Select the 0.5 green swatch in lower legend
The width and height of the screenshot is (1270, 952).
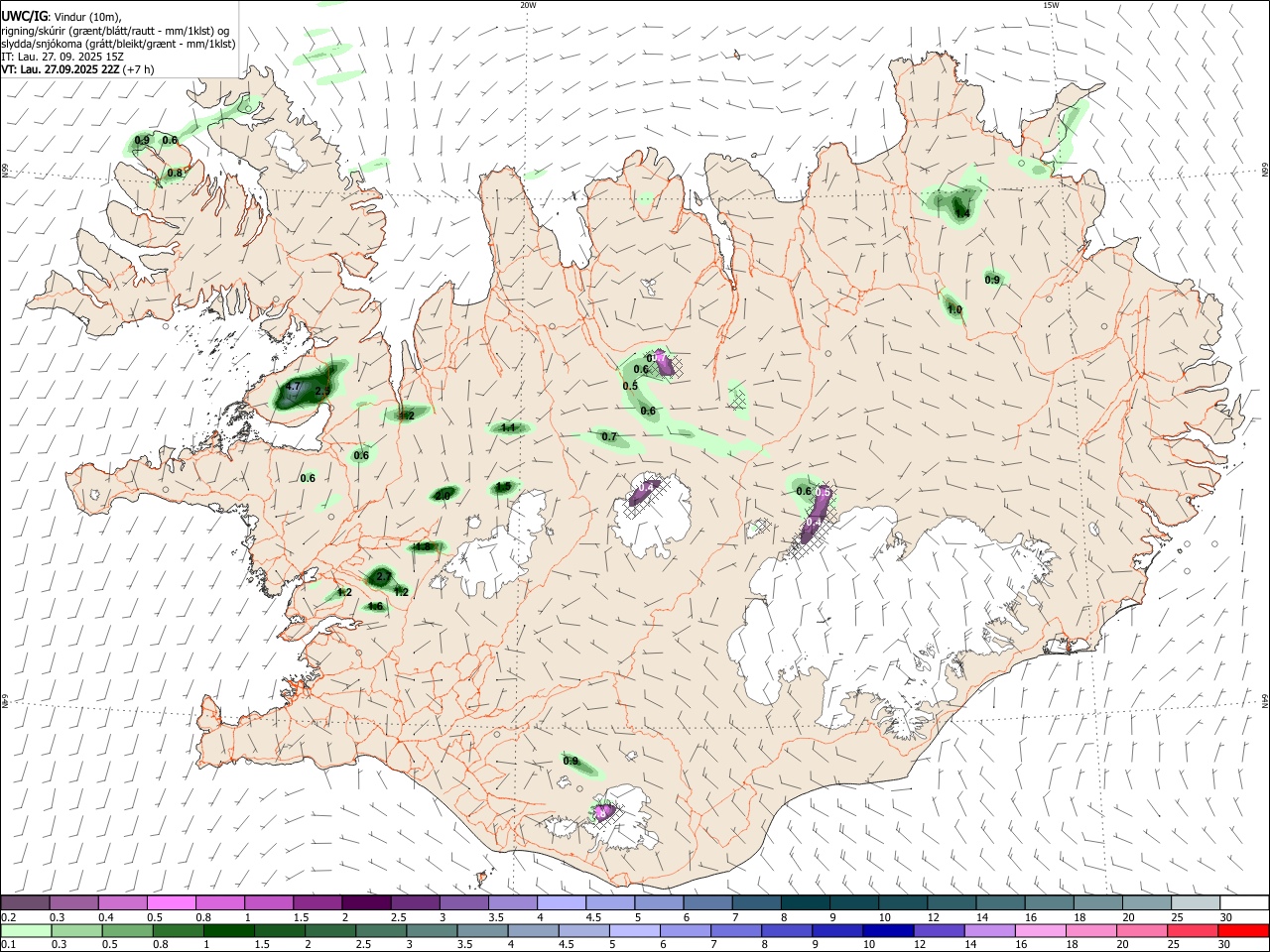127,930
